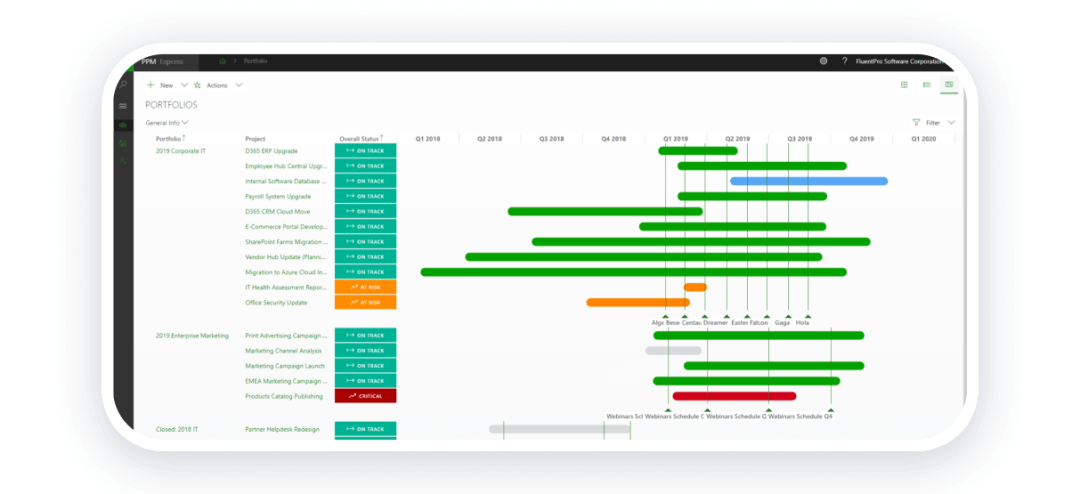Select the orange Office Security Update timeline bar
Image resolution: width=1080 pixels, height=494 pixels.
coord(638,302)
